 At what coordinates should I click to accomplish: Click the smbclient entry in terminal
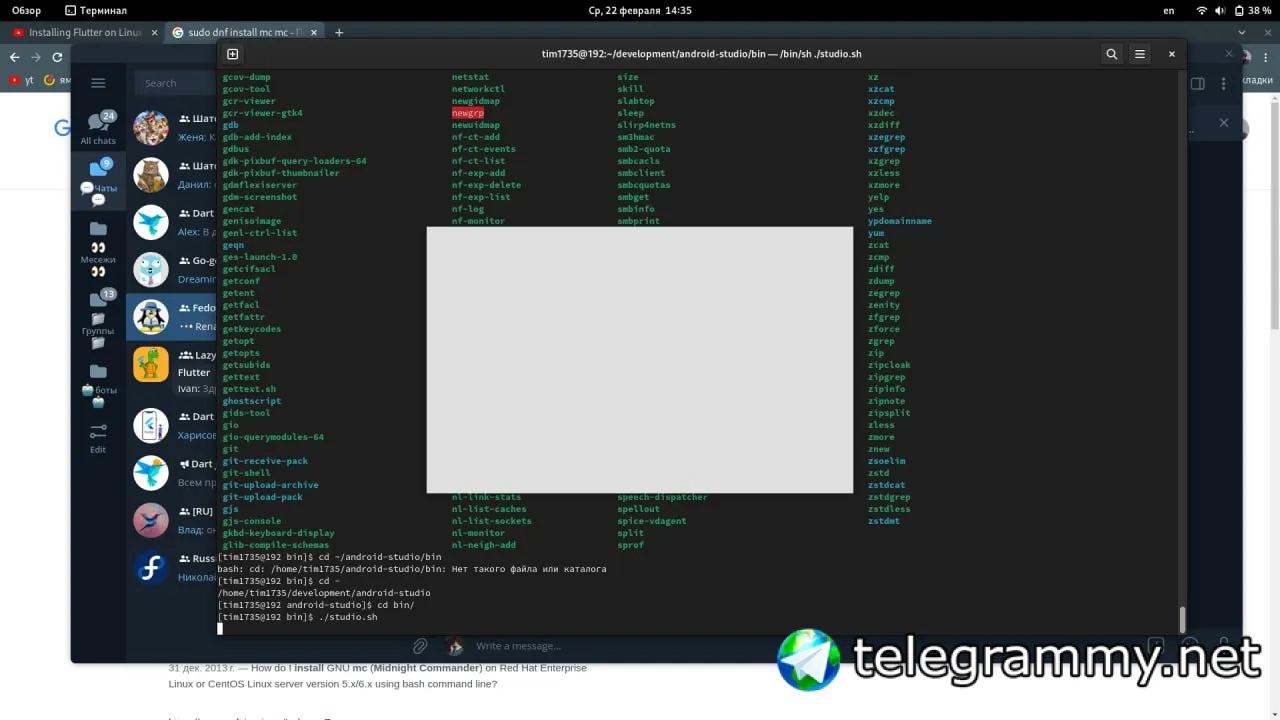(x=641, y=173)
